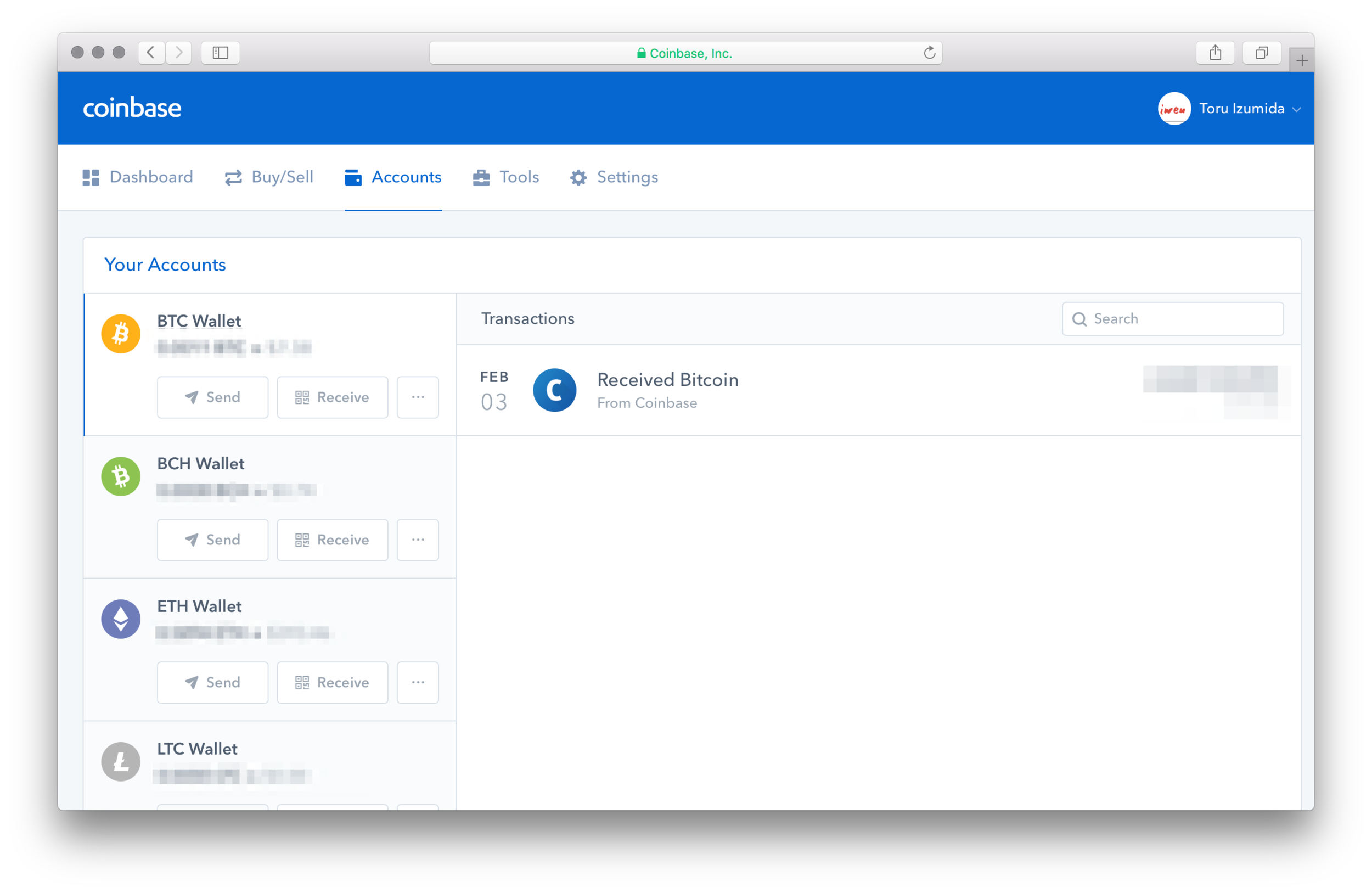Image resolution: width=1372 pixels, height=893 pixels.
Task: Click the transactions Search field
Action: click(1173, 319)
